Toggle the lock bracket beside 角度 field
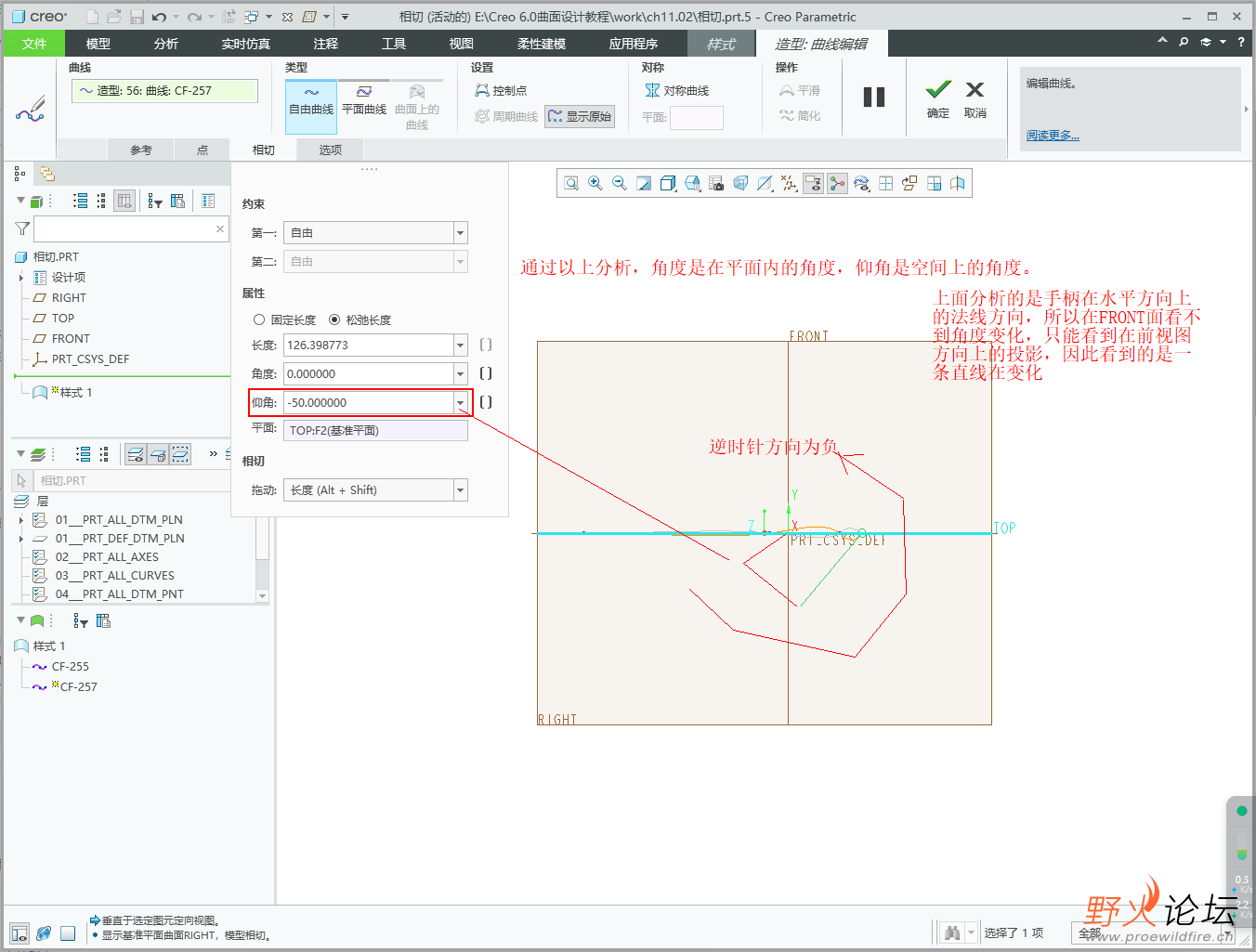The width and height of the screenshot is (1256, 952). coord(486,373)
